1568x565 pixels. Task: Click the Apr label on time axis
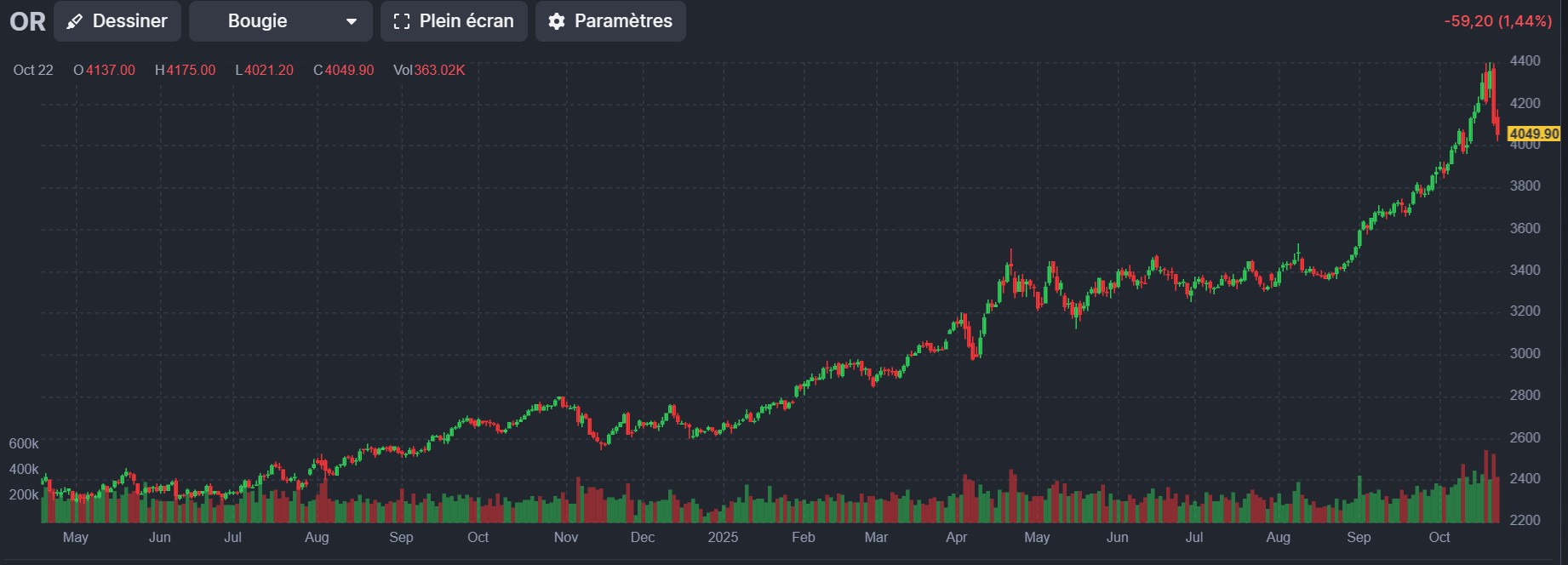pyautogui.click(x=956, y=537)
